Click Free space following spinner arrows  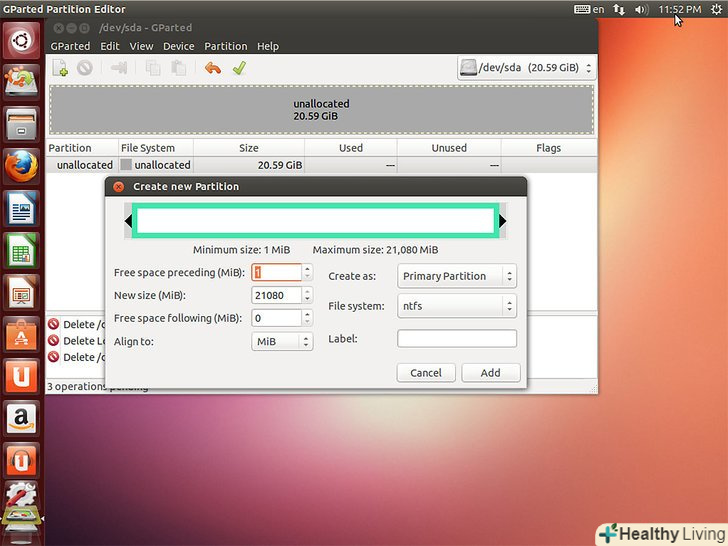307,318
